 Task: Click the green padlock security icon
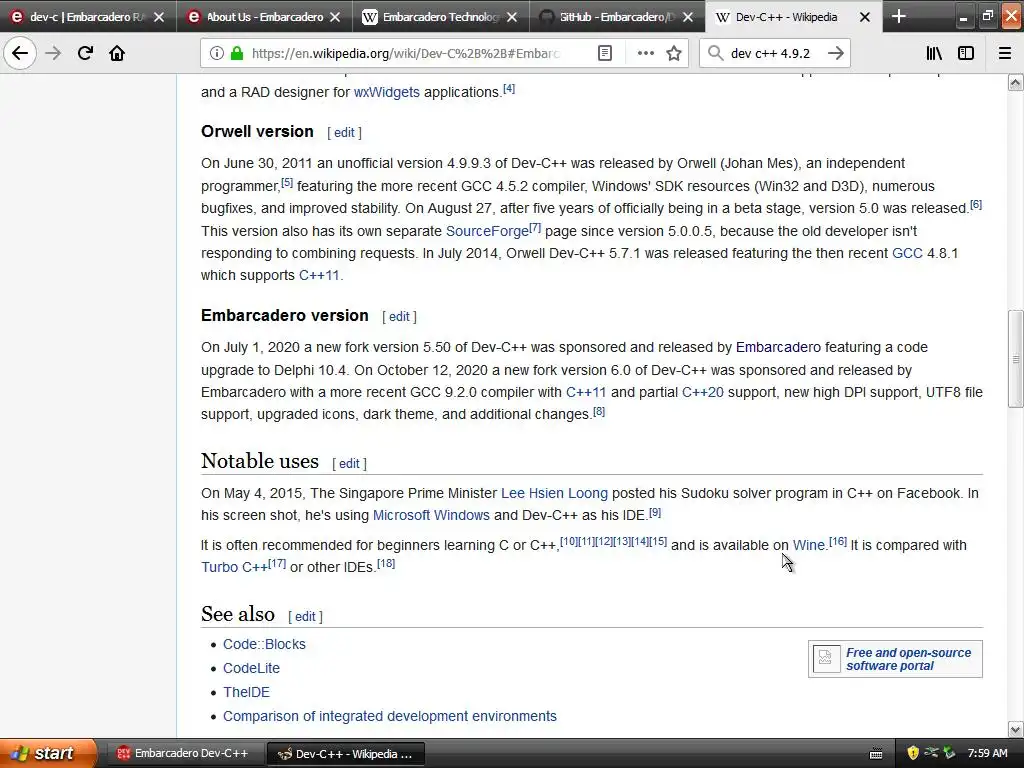(237, 53)
